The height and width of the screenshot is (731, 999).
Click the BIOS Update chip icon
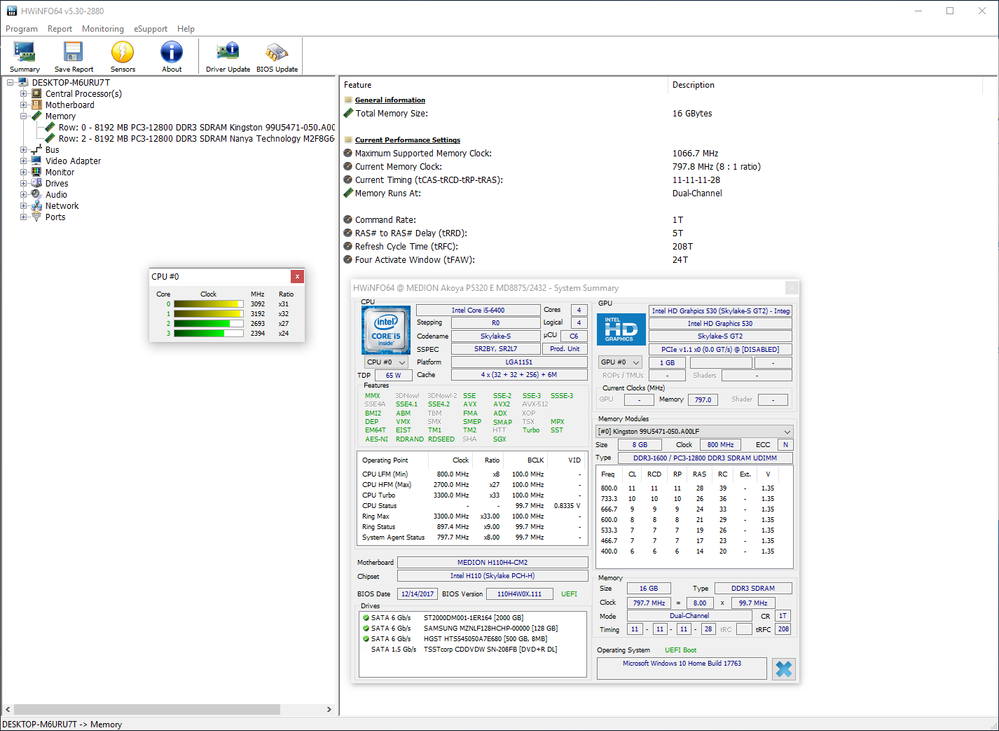(x=277, y=56)
